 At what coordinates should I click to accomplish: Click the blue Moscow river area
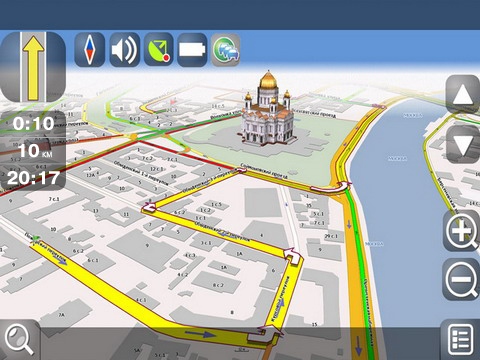coord(400,200)
